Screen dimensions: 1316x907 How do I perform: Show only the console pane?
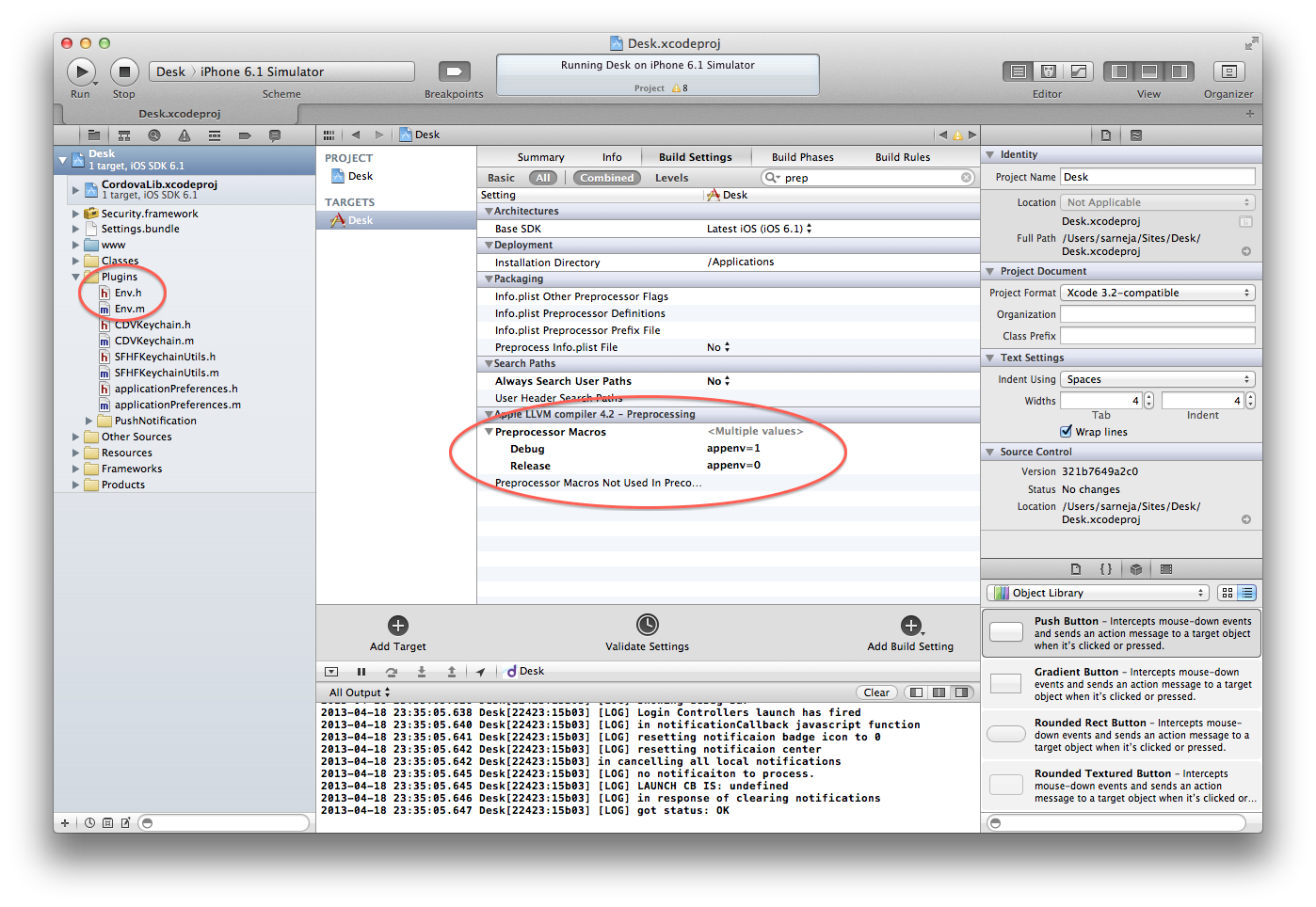(x=961, y=692)
